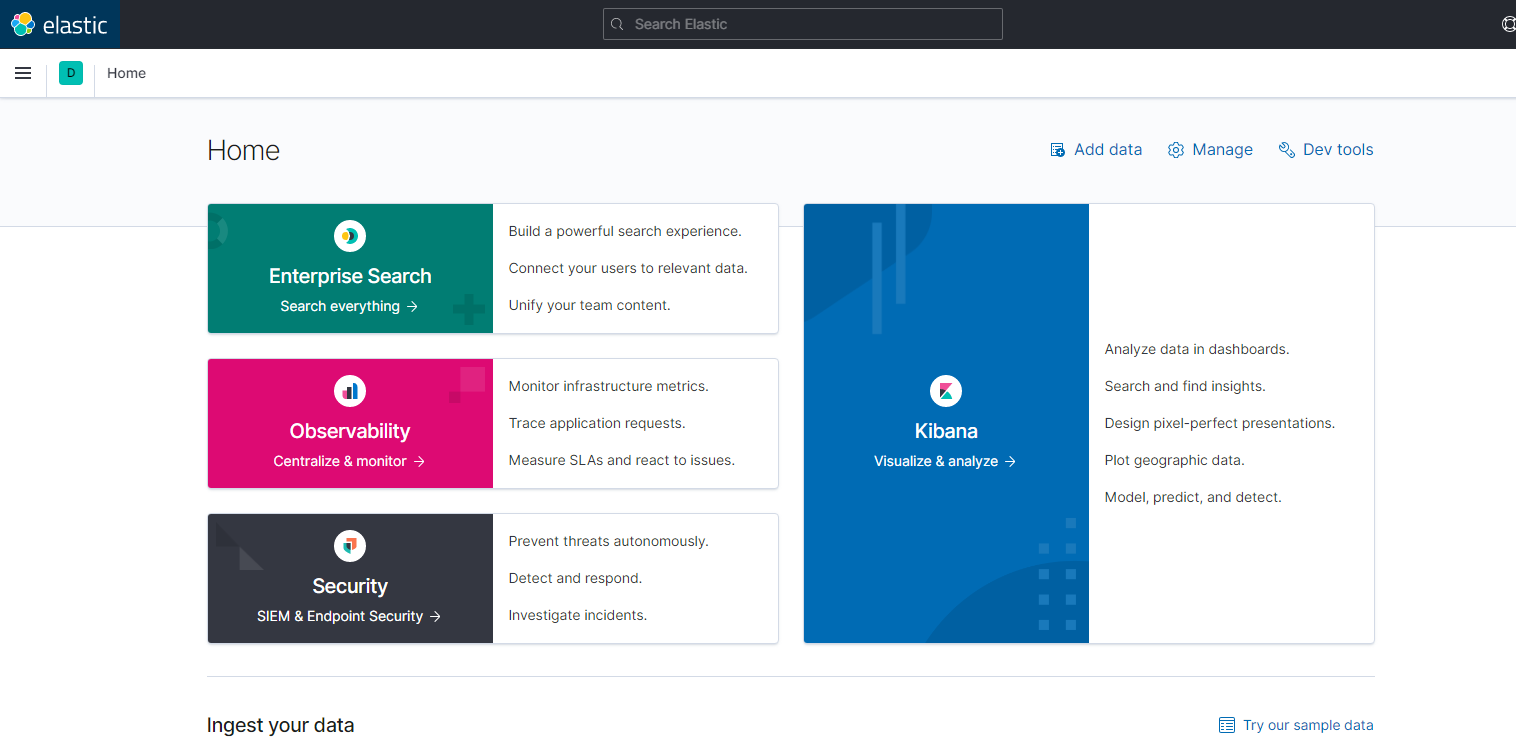Open Security heading
This screenshot has width=1516, height=740.
(350, 586)
